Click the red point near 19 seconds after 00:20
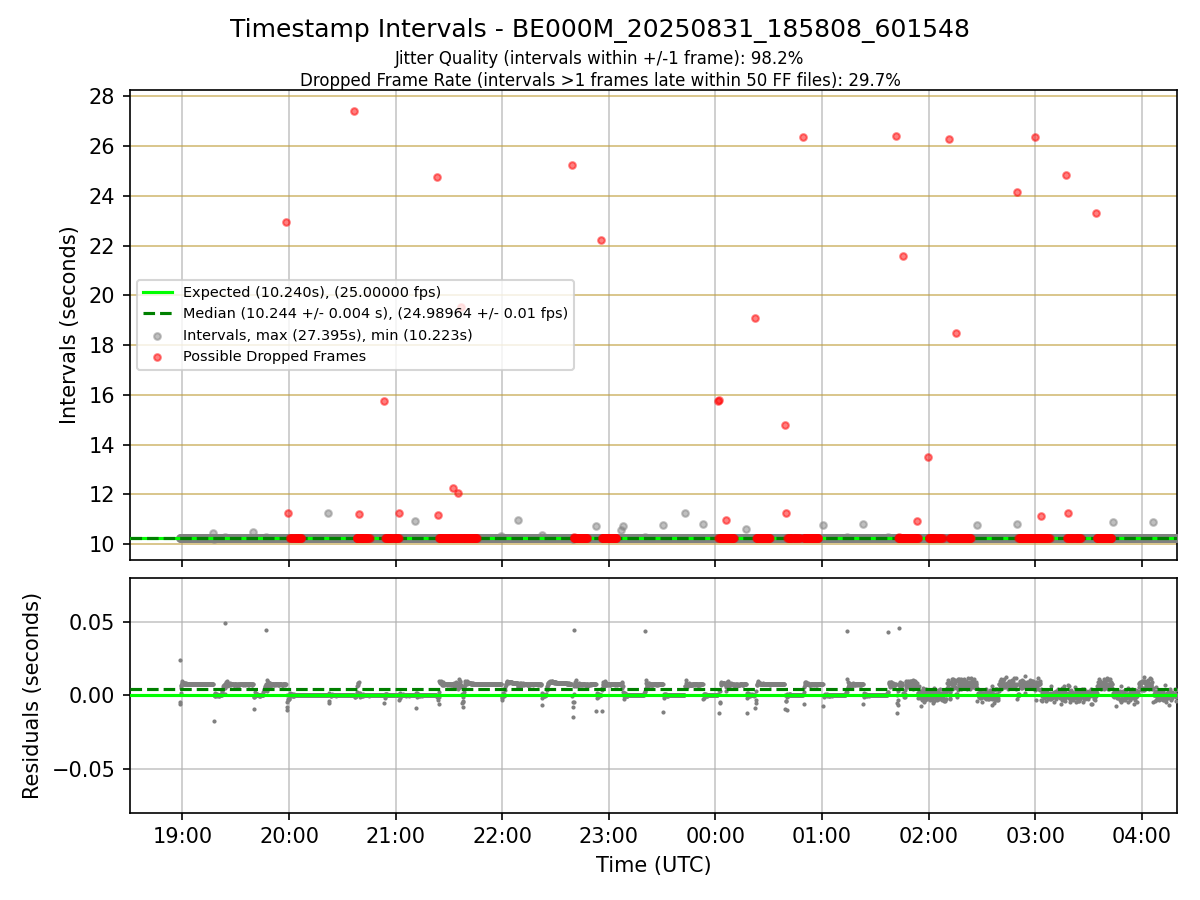Viewport: 1200px width, 900px height. [755, 318]
